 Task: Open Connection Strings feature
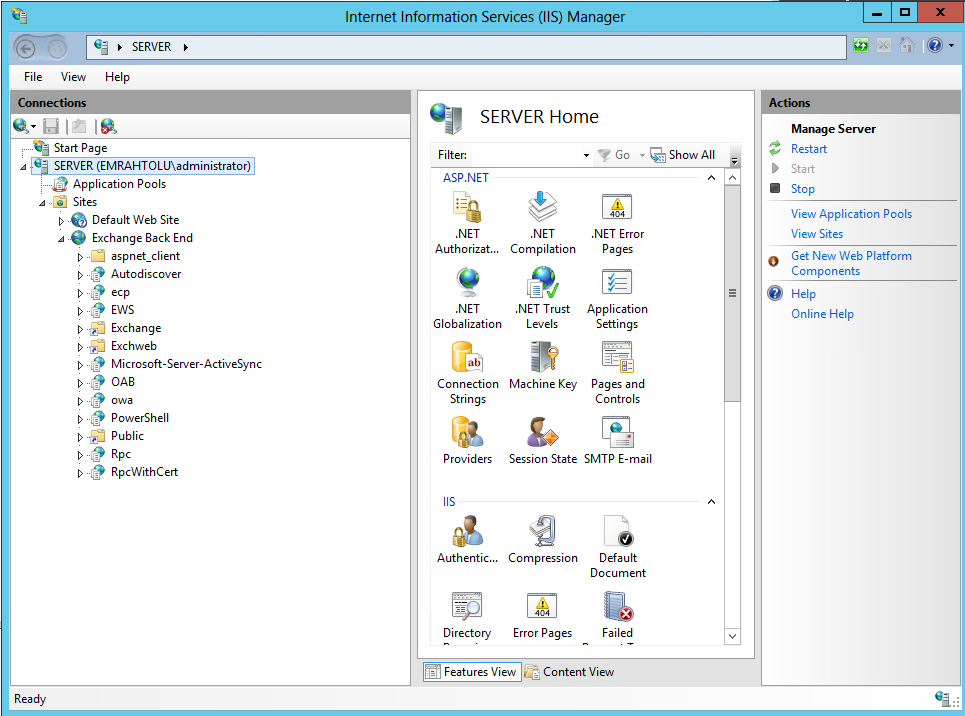click(467, 373)
